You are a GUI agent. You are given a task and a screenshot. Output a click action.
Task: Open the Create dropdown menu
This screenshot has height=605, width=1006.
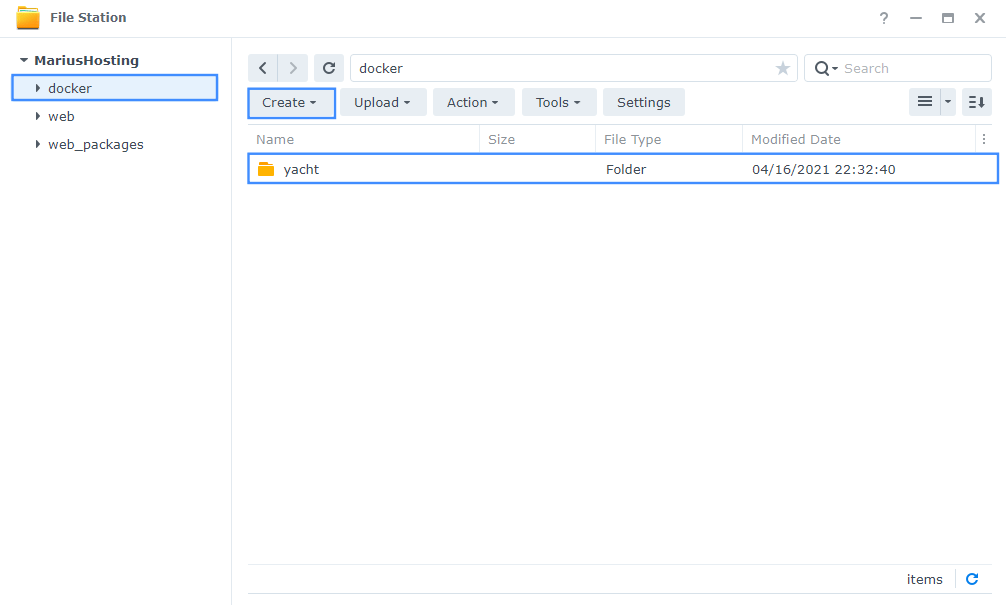[291, 103]
